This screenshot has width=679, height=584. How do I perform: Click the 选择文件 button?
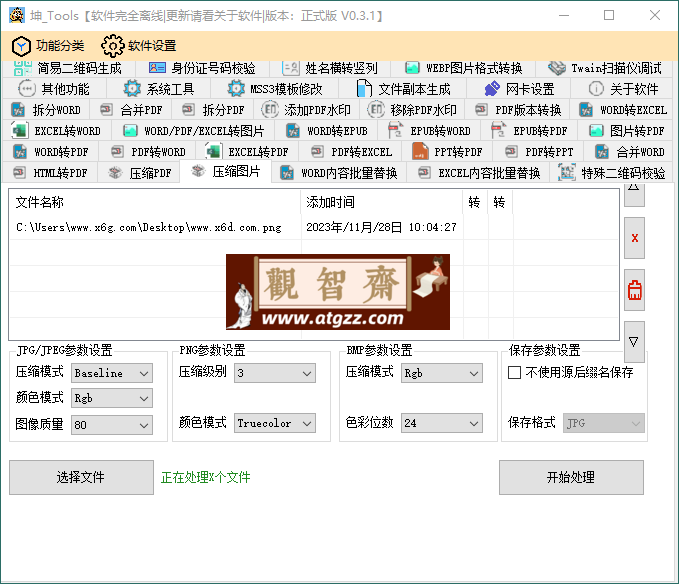[81, 477]
